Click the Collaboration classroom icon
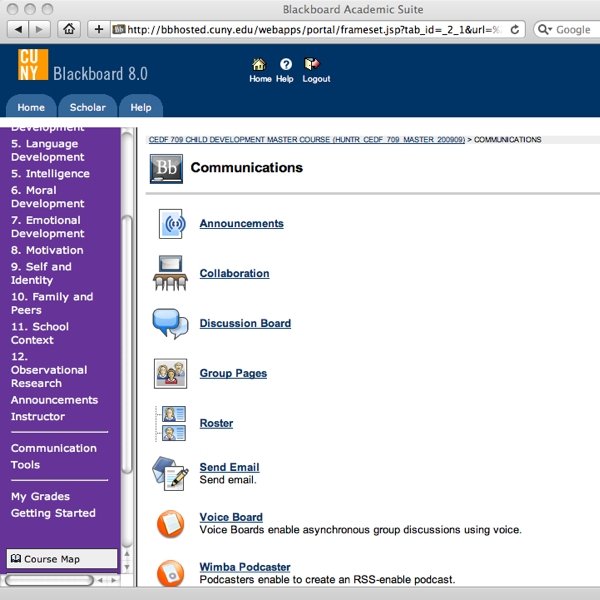 [x=170, y=273]
